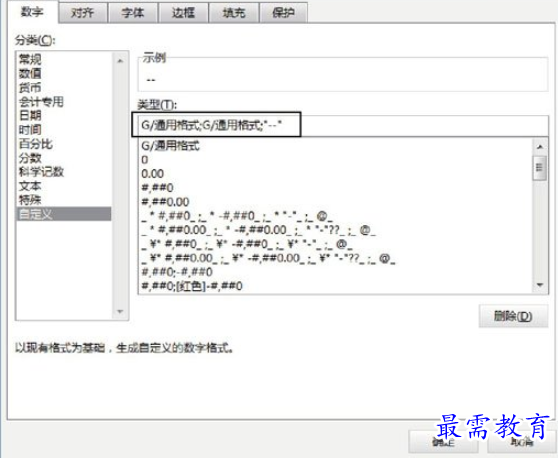Choose format code 0.00 in list
Viewport: 558px width, 458px height.
(336, 174)
